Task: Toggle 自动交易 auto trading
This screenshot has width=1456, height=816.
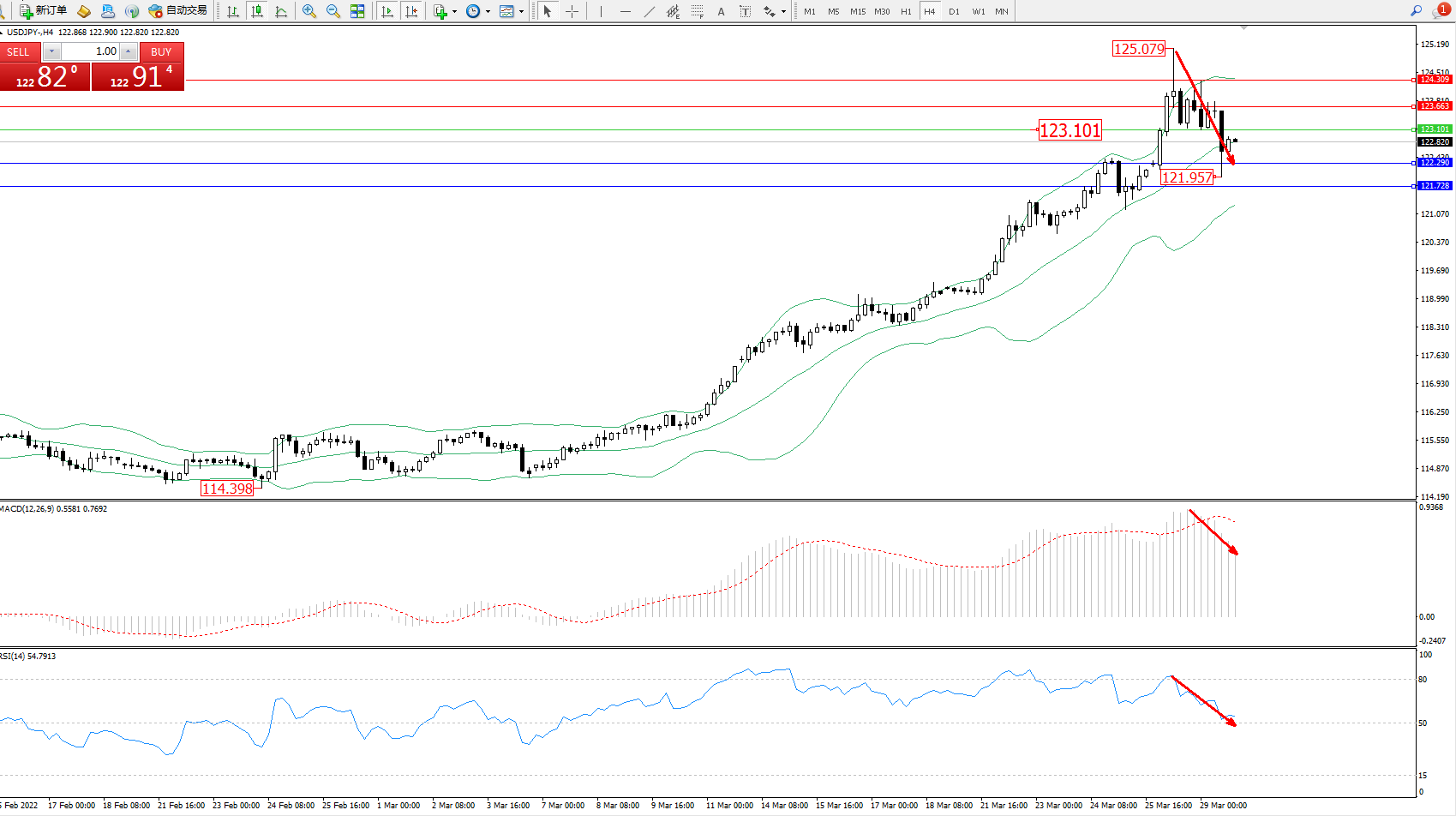Action: click(x=178, y=11)
